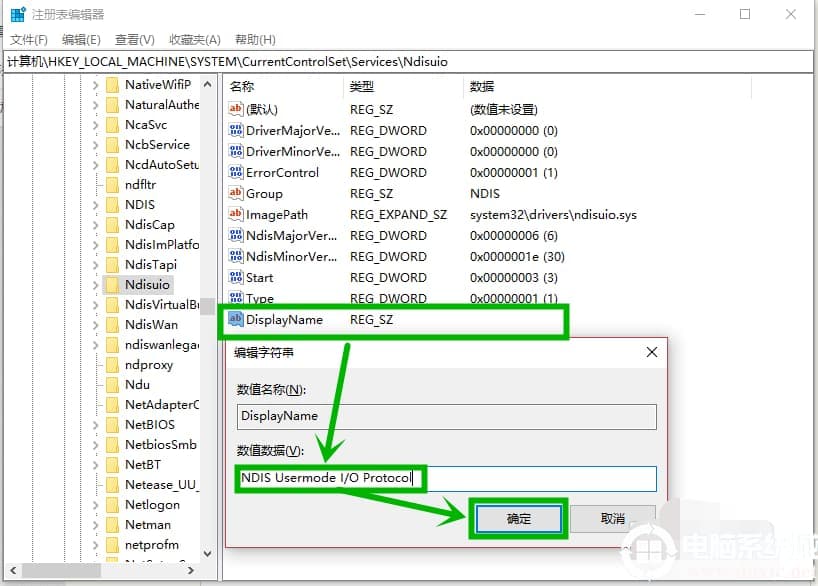Screen dimensions: 818x586
Task: Select the DisplayName string value icon
Action: (x=236, y=319)
